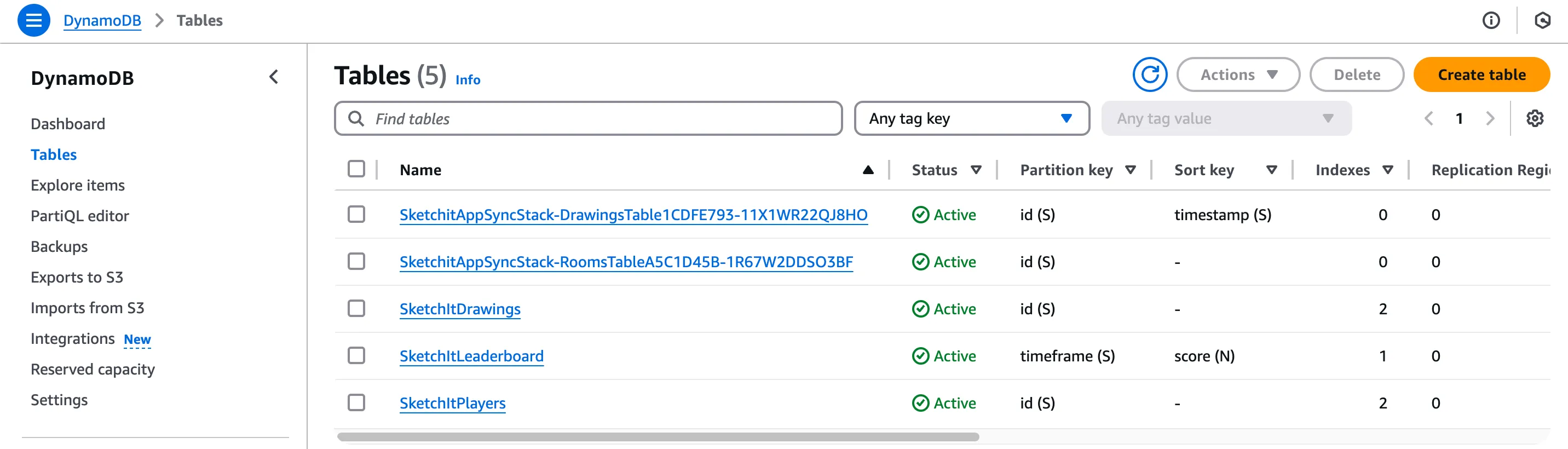1568x449 pixels.
Task: Open the Any tag key dropdown
Action: pyautogui.click(x=971, y=119)
